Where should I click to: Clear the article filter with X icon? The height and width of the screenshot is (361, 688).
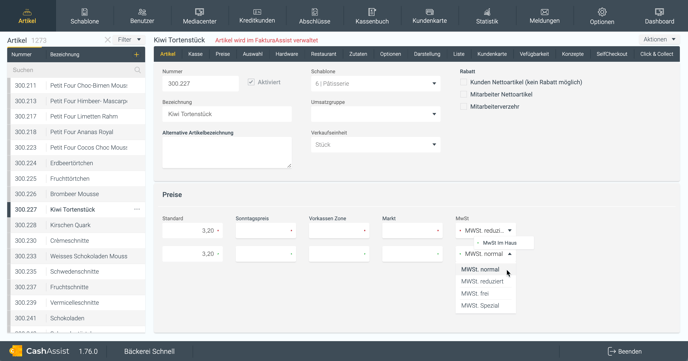tap(108, 40)
